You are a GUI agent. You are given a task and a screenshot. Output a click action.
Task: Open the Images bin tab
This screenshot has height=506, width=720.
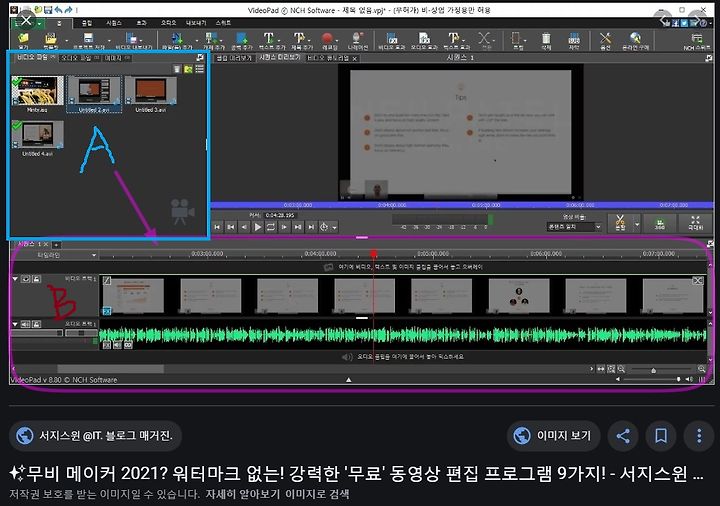pos(117,58)
